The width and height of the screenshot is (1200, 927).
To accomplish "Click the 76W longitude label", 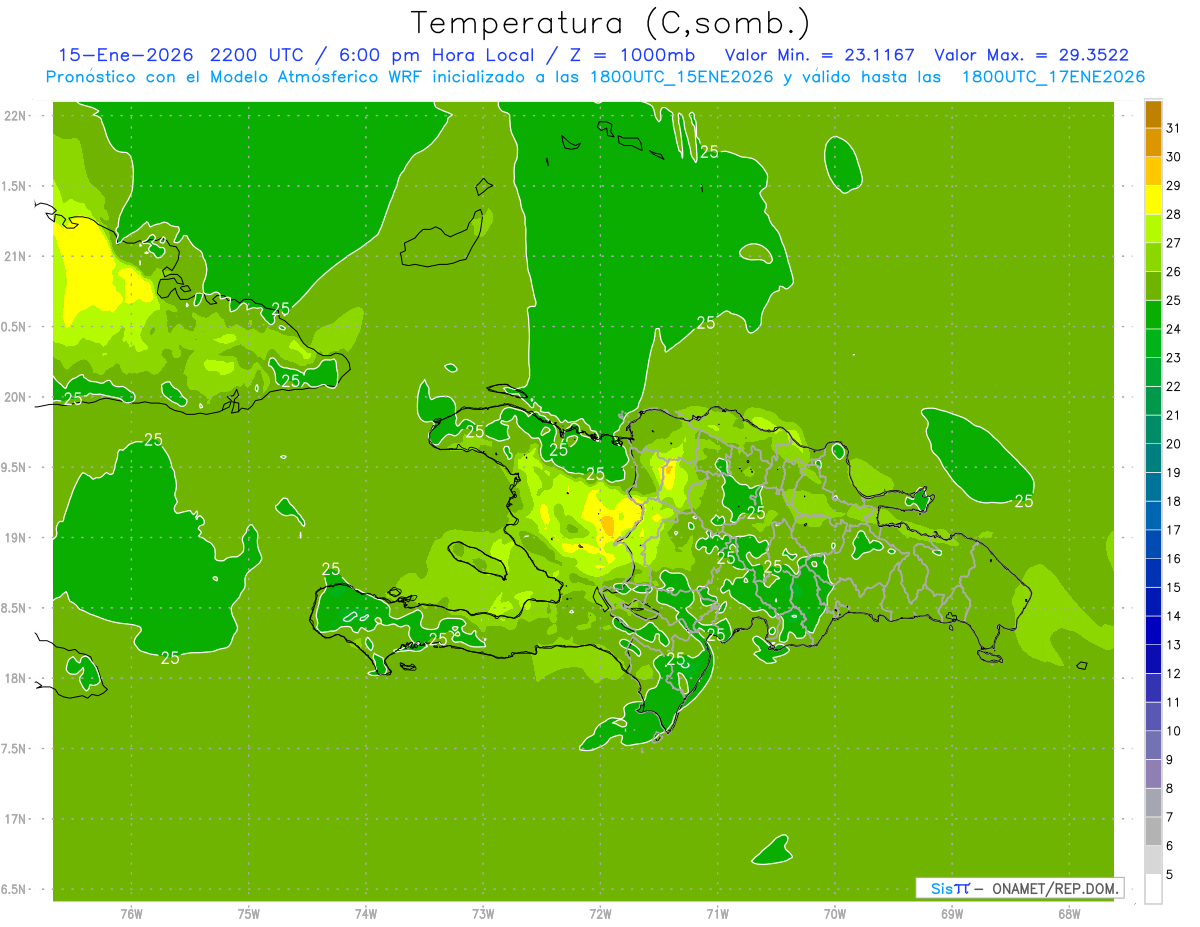I will [131, 914].
